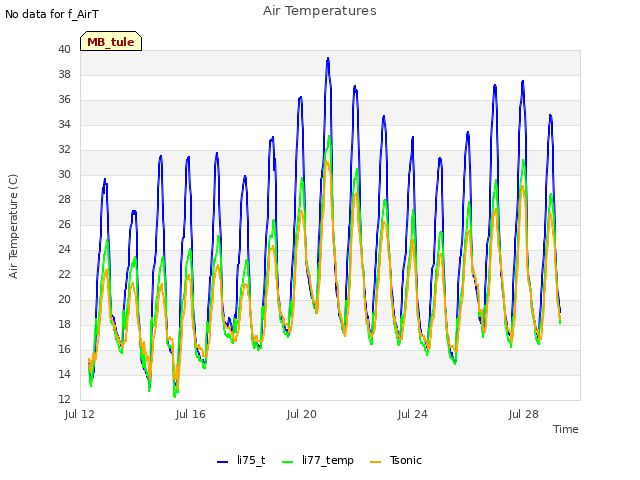640x480 pixels.
Task: Click the 12 y-axis tick label
Action: (64, 399)
